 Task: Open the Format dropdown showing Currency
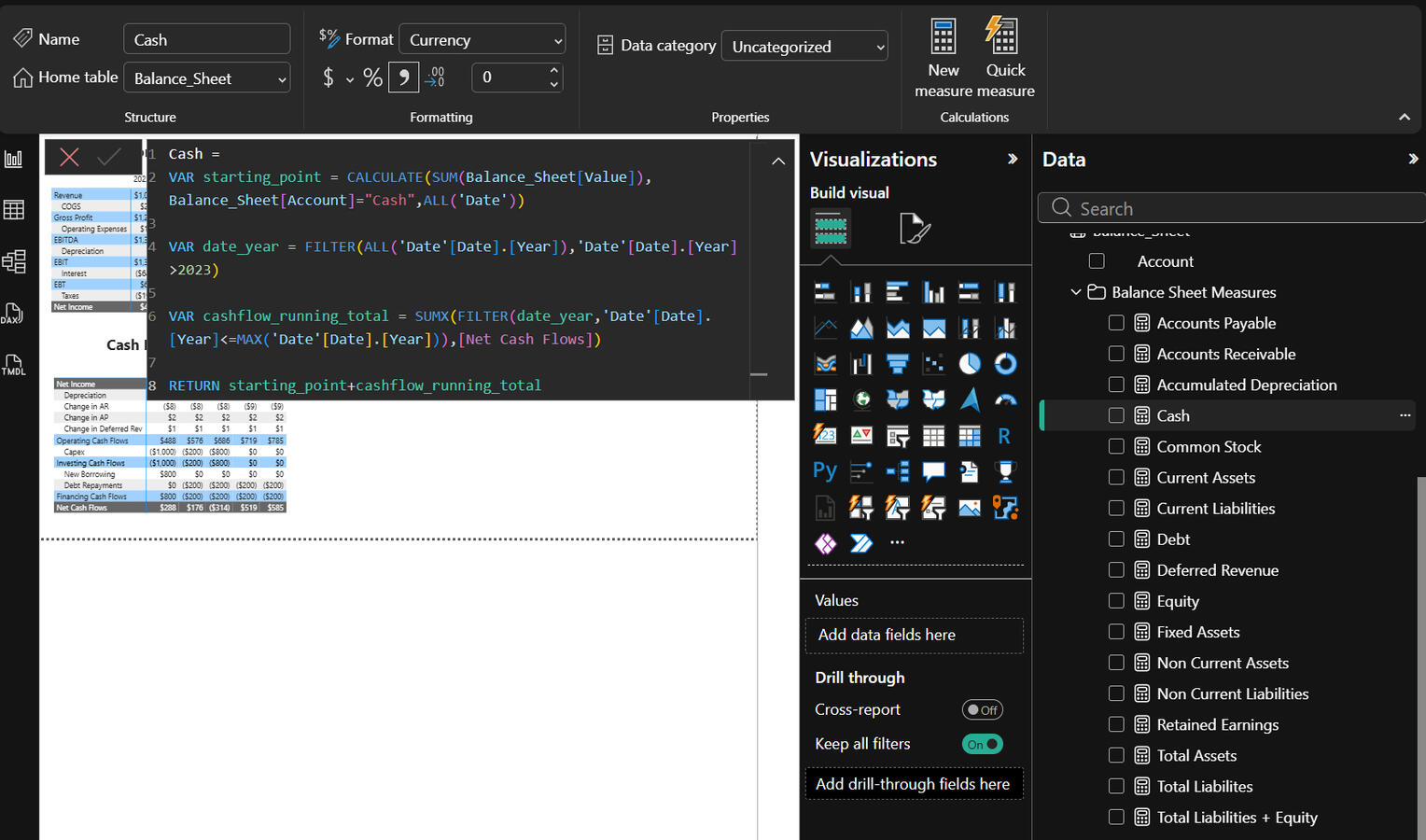[482, 40]
